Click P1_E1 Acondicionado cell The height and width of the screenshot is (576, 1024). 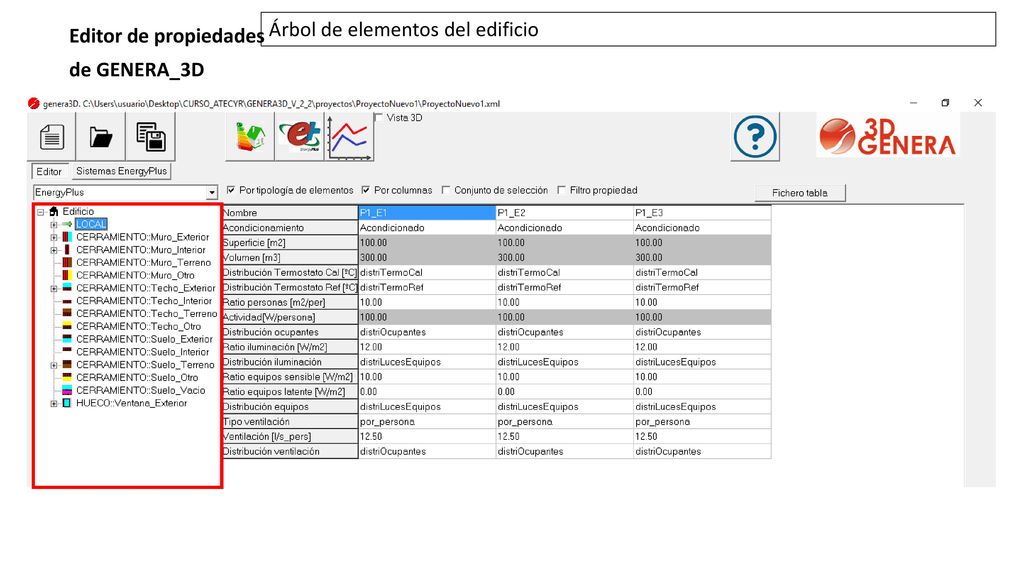pos(427,227)
